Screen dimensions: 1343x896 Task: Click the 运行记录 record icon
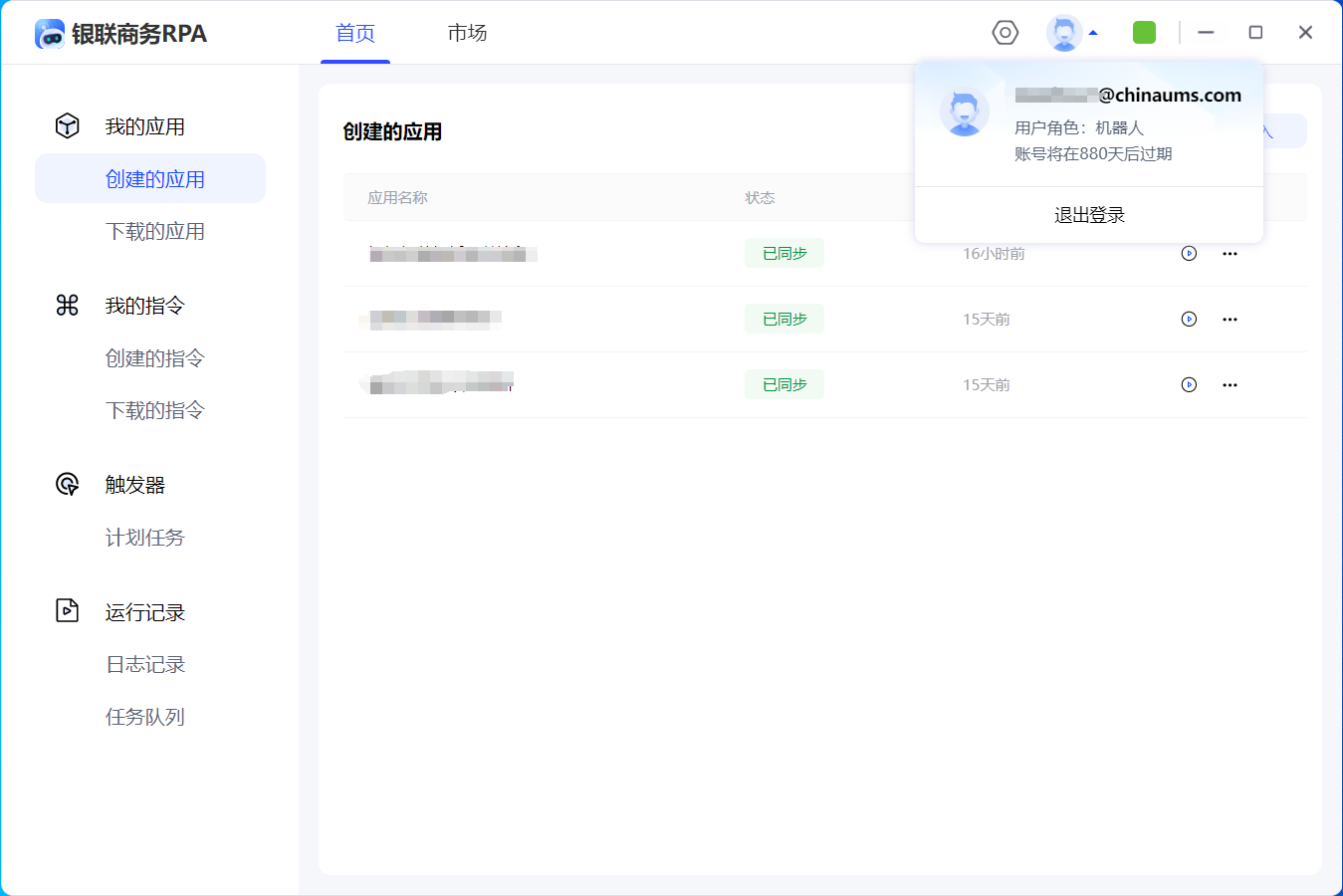pyautogui.click(x=67, y=610)
